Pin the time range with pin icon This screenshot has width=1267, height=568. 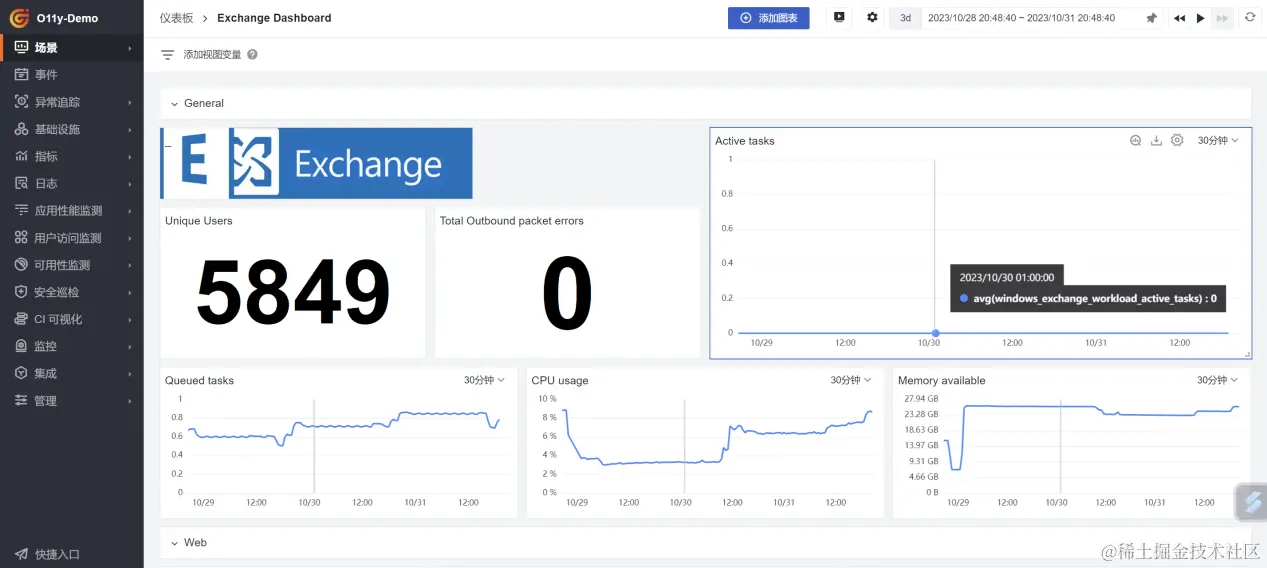pyautogui.click(x=1151, y=18)
